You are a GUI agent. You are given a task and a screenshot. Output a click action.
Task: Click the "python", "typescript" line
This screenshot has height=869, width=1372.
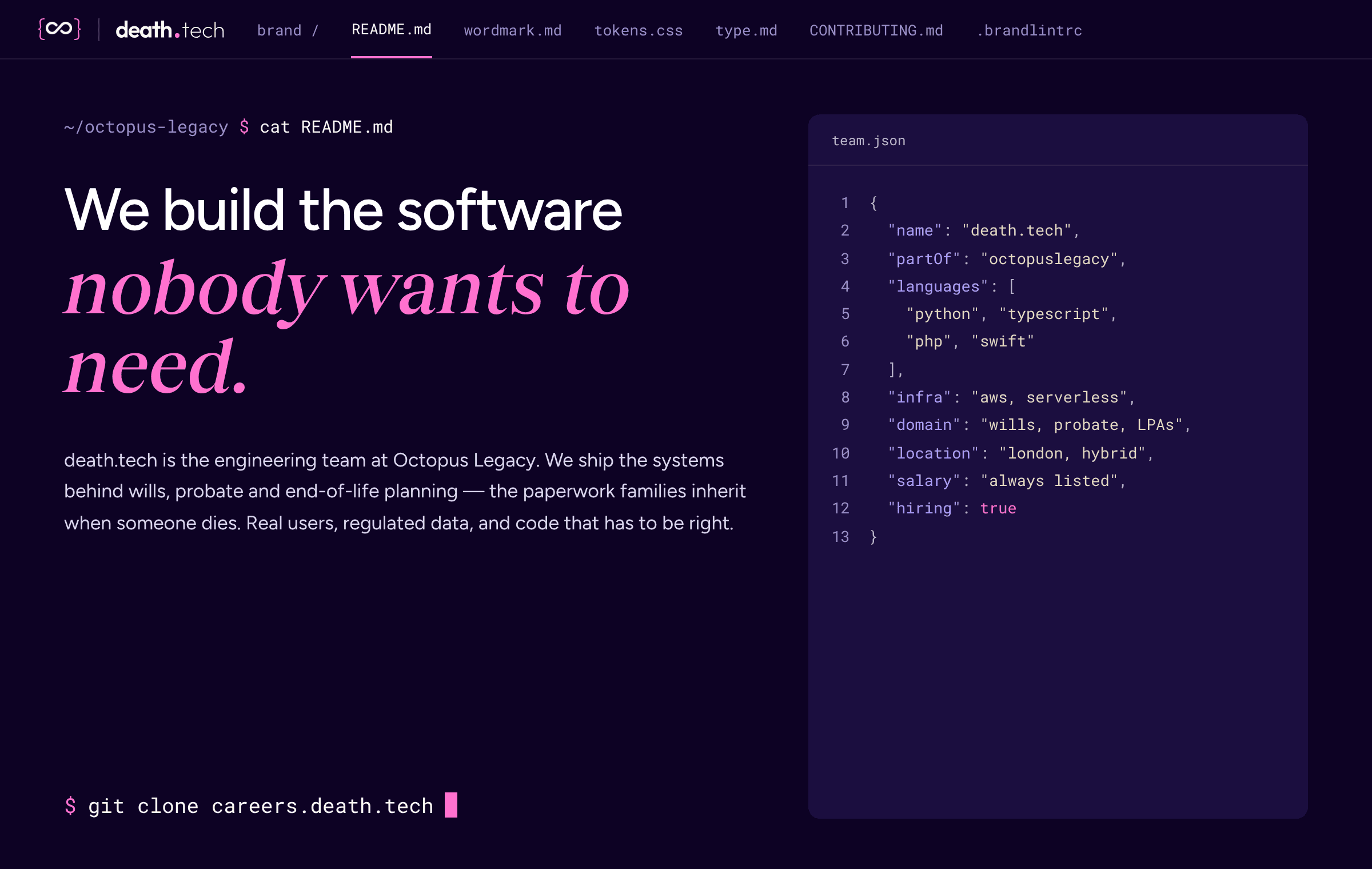point(1011,314)
